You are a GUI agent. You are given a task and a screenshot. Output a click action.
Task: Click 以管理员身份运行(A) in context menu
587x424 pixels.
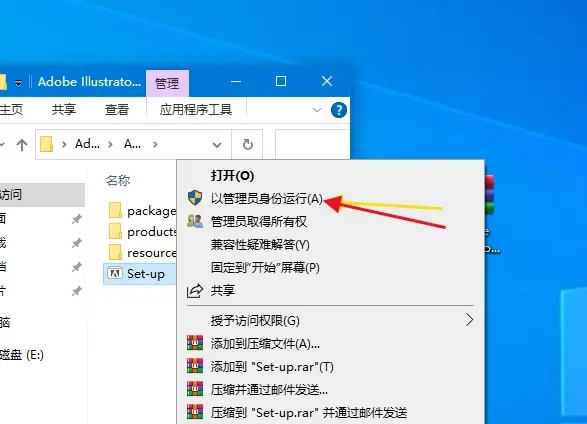point(267,198)
